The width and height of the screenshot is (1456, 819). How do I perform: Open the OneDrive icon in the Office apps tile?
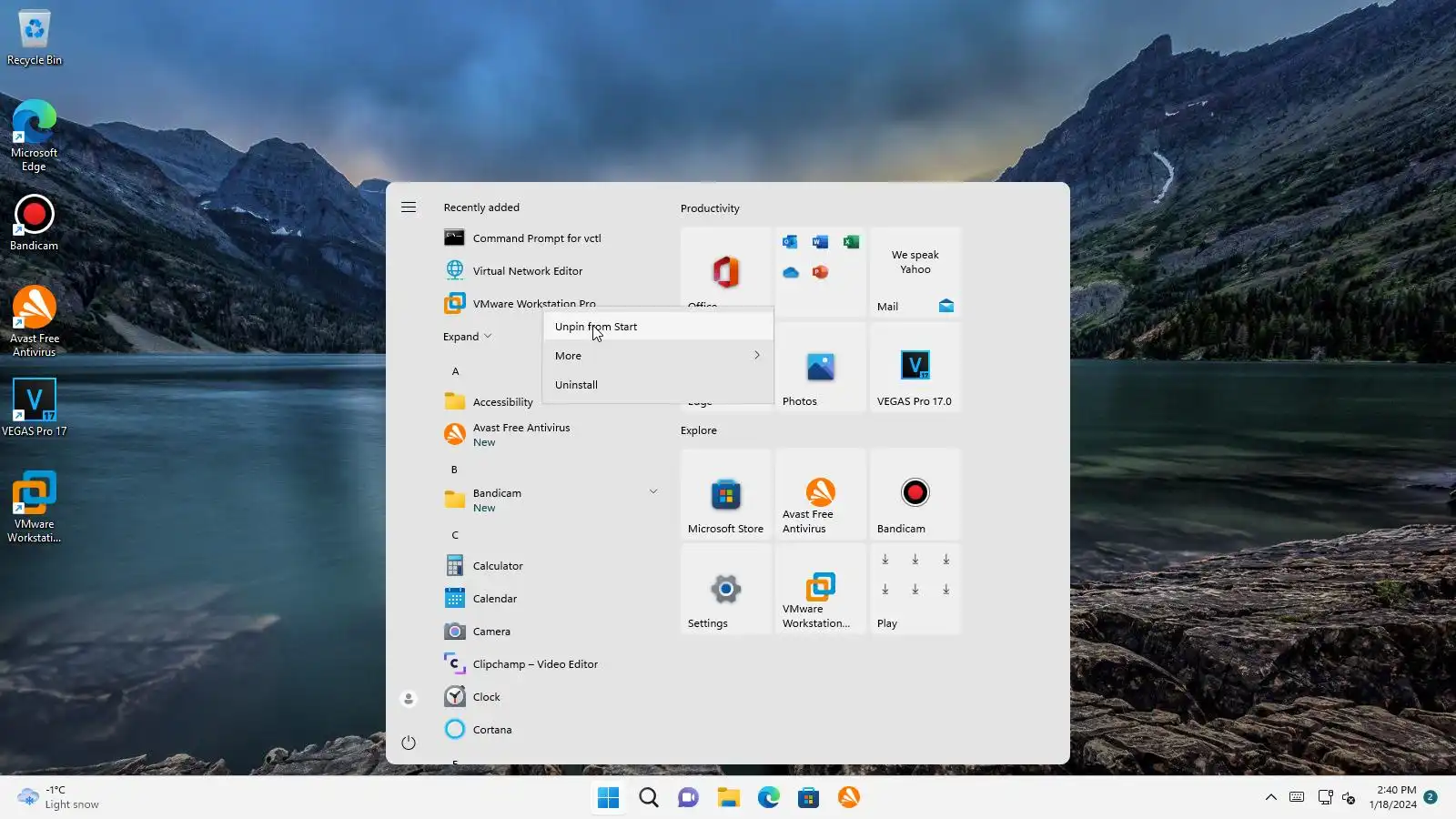point(790,272)
